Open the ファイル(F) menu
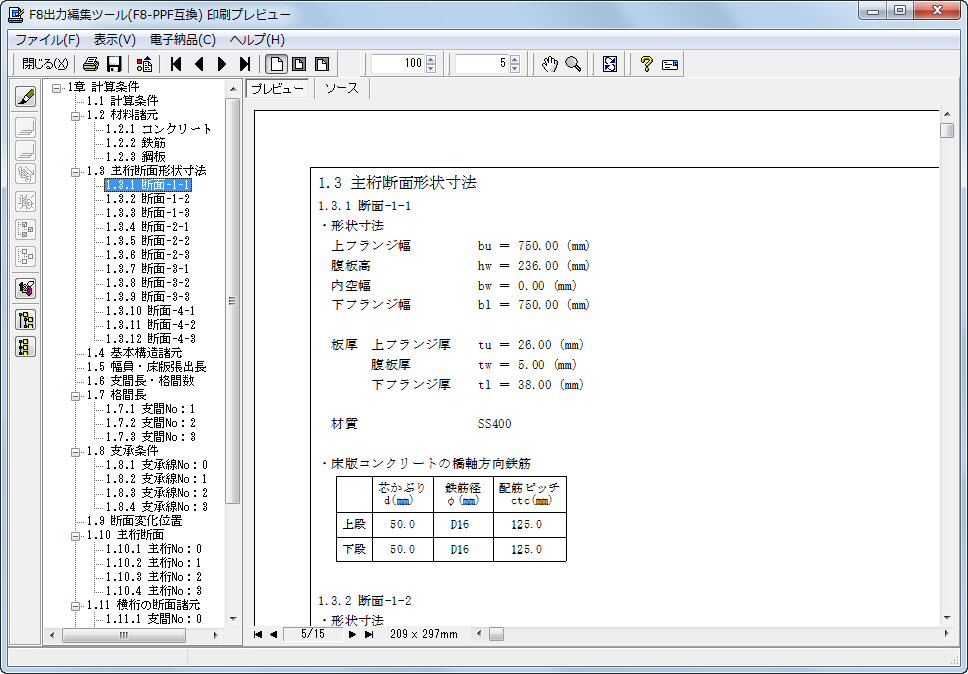Viewport: 968px width, 674px height. point(48,40)
